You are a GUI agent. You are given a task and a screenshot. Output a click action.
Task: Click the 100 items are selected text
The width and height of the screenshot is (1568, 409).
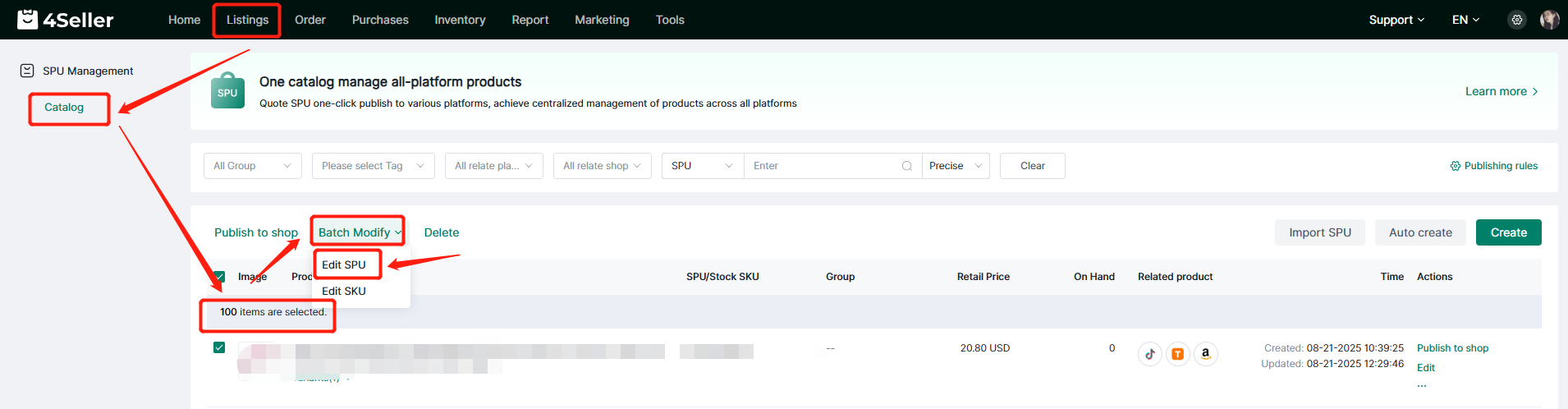pyautogui.click(x=273, y=312)
